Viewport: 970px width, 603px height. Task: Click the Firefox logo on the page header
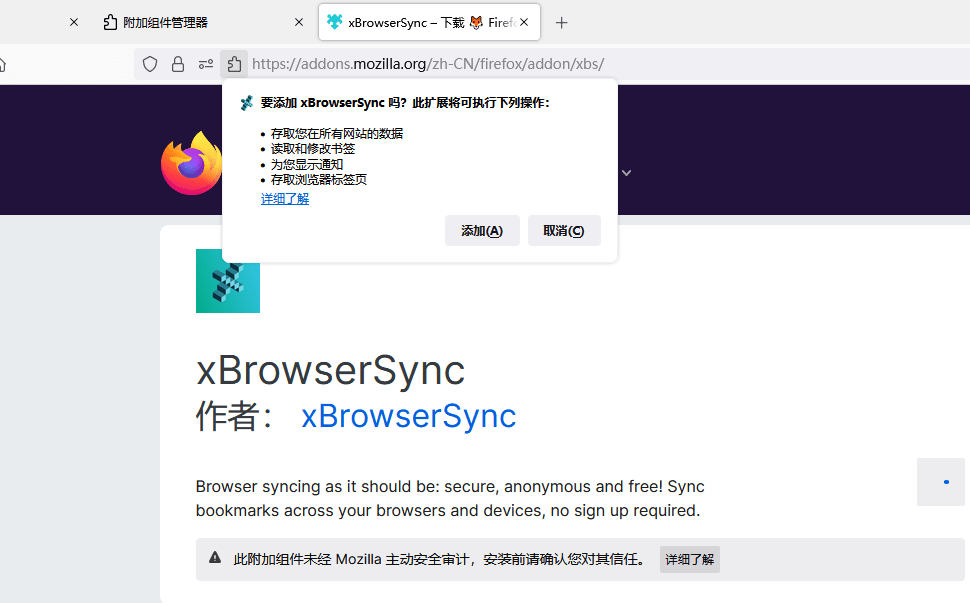tap(191, 164)
